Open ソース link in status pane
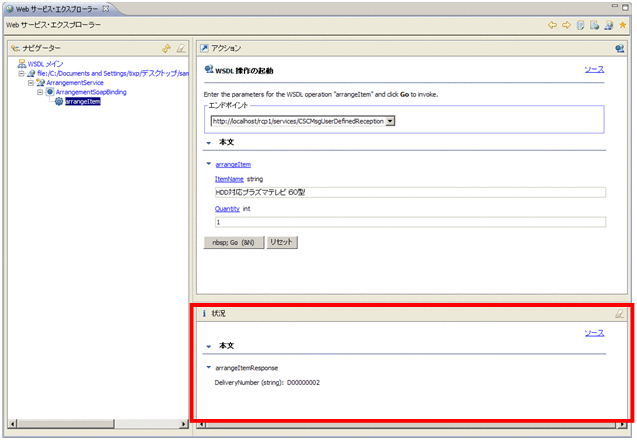This screenshot has width=637, height=441. pyautogui.click(x=594, y=333)
